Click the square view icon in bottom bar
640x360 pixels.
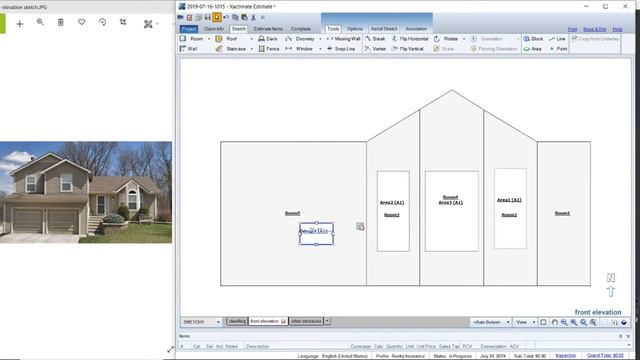tap(543, 322)
